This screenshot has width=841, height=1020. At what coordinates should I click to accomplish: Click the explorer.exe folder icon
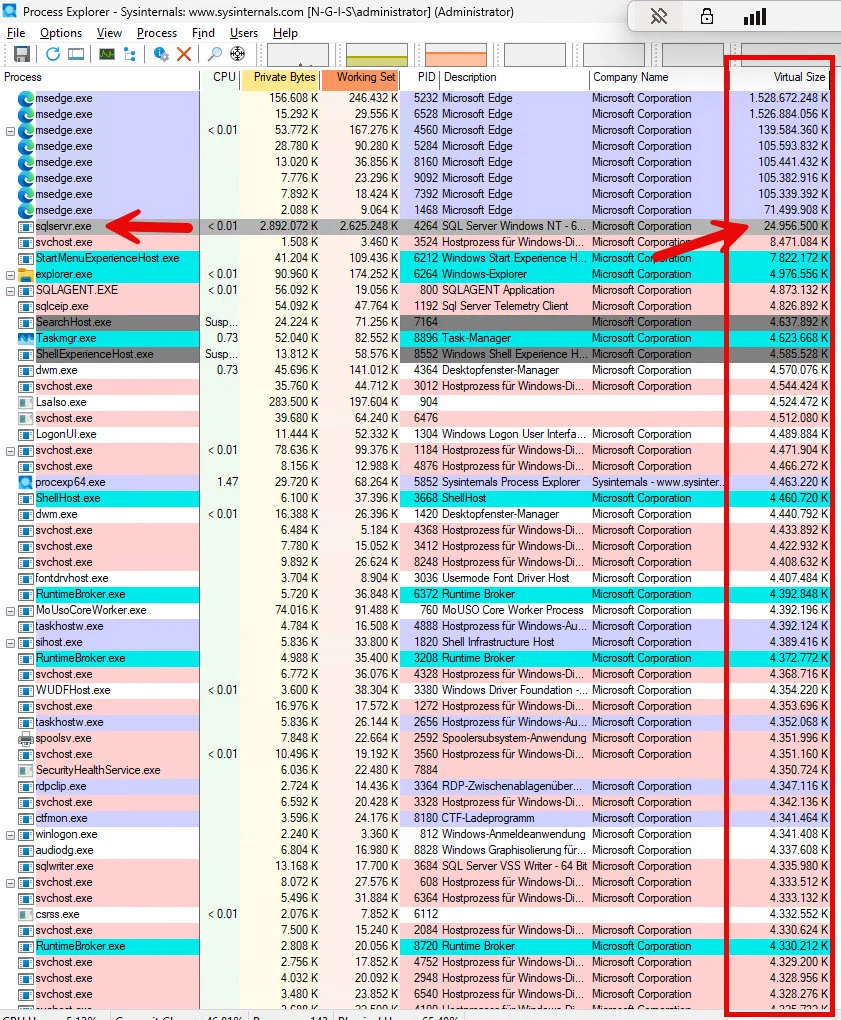[x=25, y=274]
